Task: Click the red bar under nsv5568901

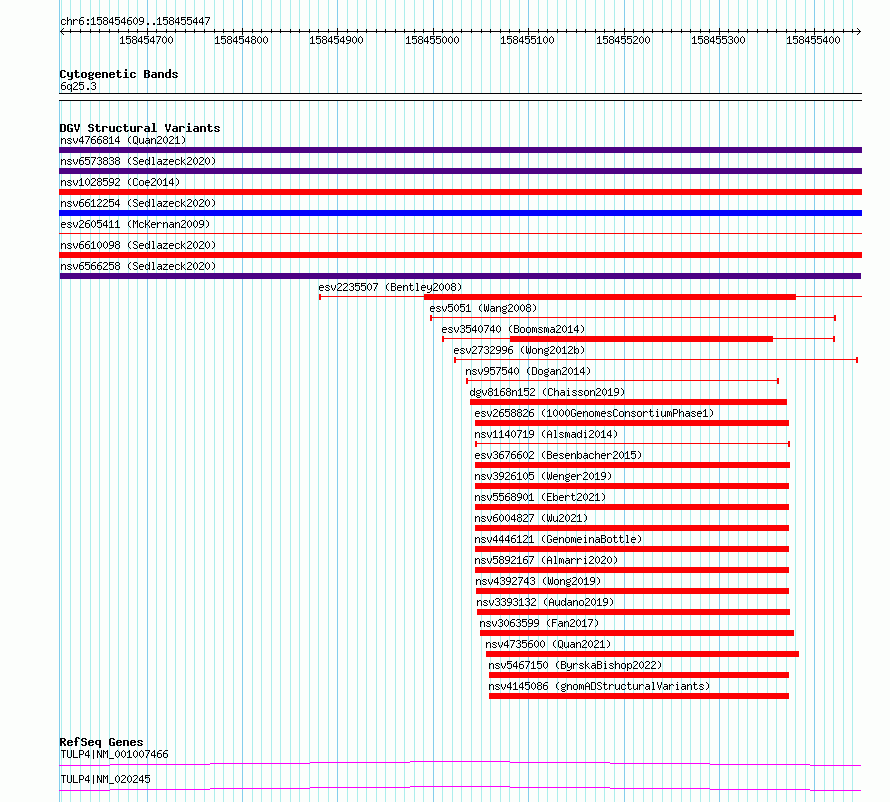Action: (632, 507)
